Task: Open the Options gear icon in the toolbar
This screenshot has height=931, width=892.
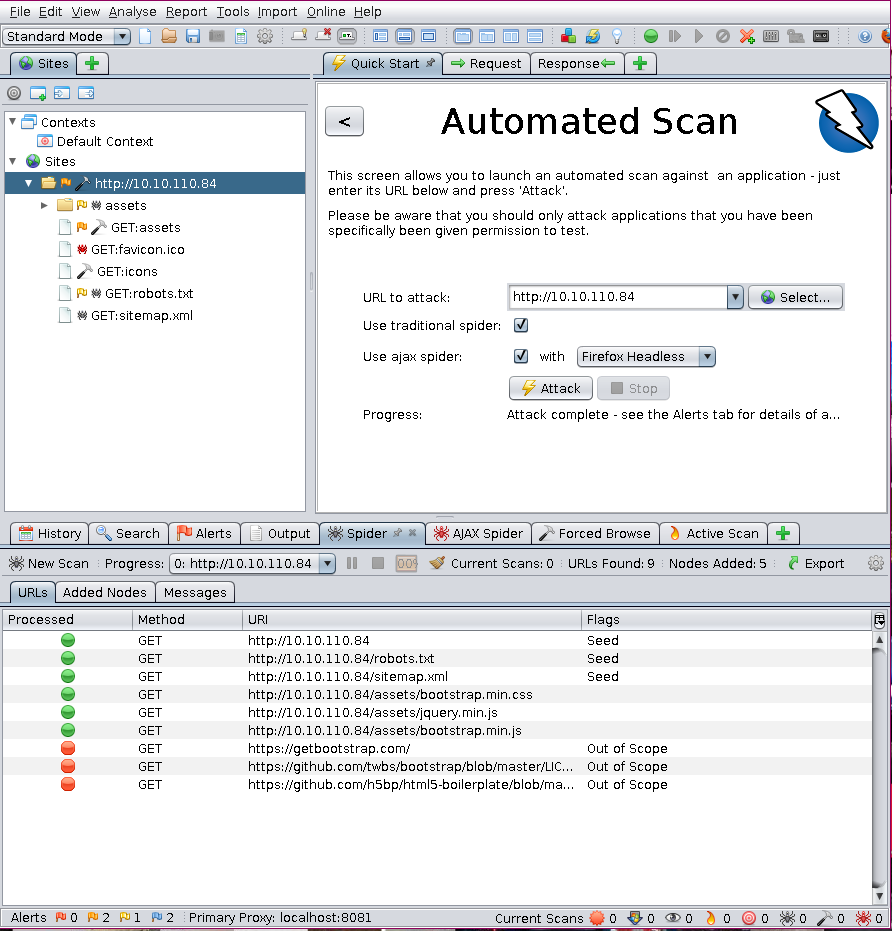Action: tap(265, 36)
